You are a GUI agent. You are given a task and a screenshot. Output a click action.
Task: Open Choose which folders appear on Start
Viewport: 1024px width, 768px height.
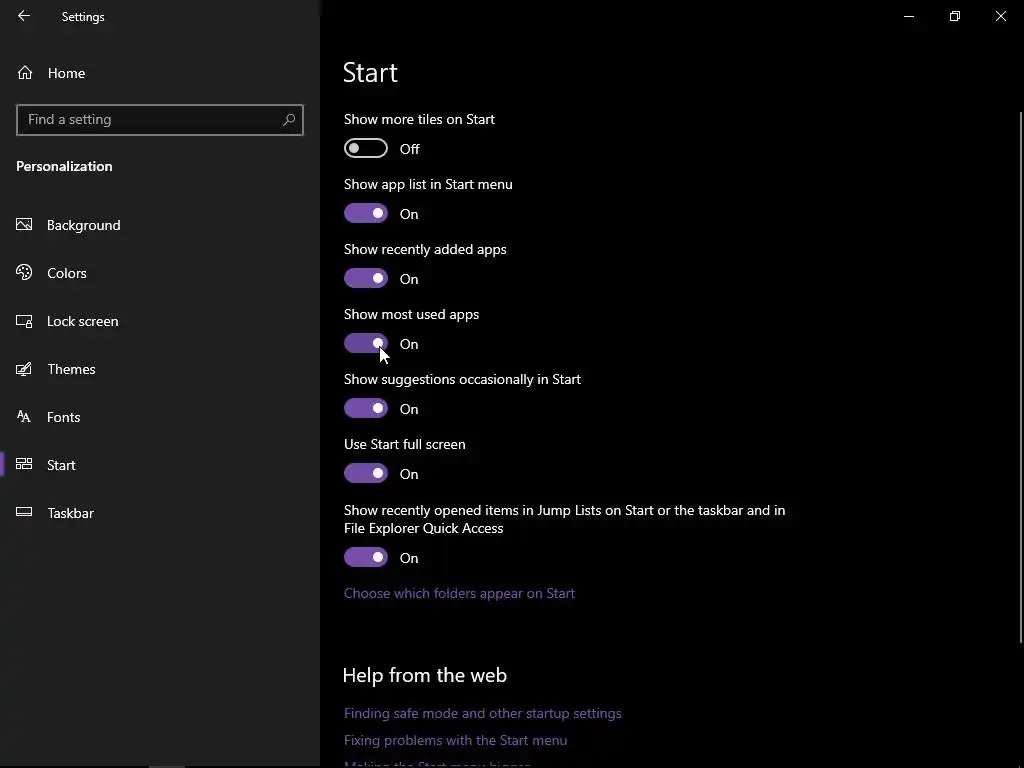459,593
